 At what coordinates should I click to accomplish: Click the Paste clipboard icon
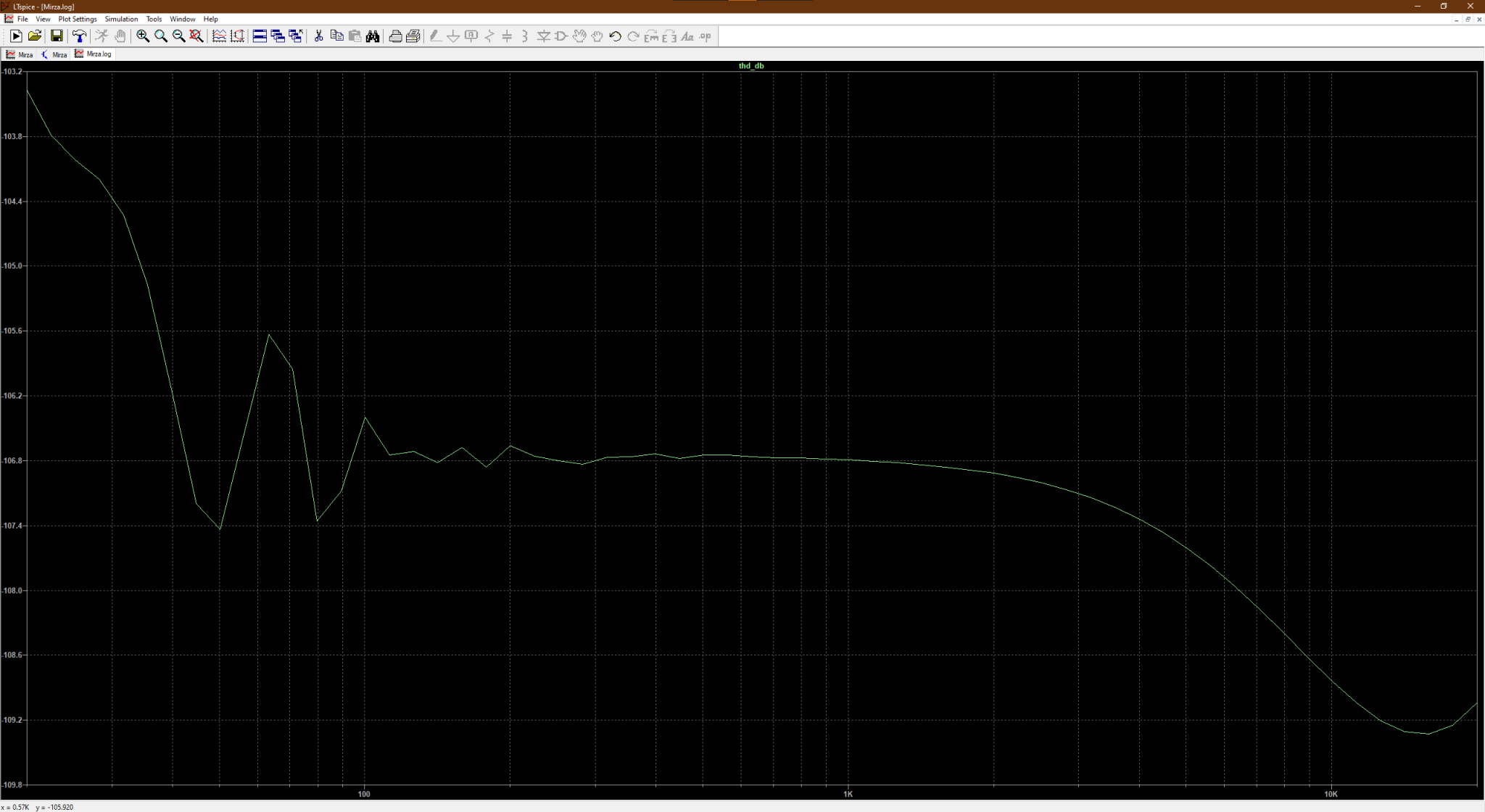[x=355, y=36]
